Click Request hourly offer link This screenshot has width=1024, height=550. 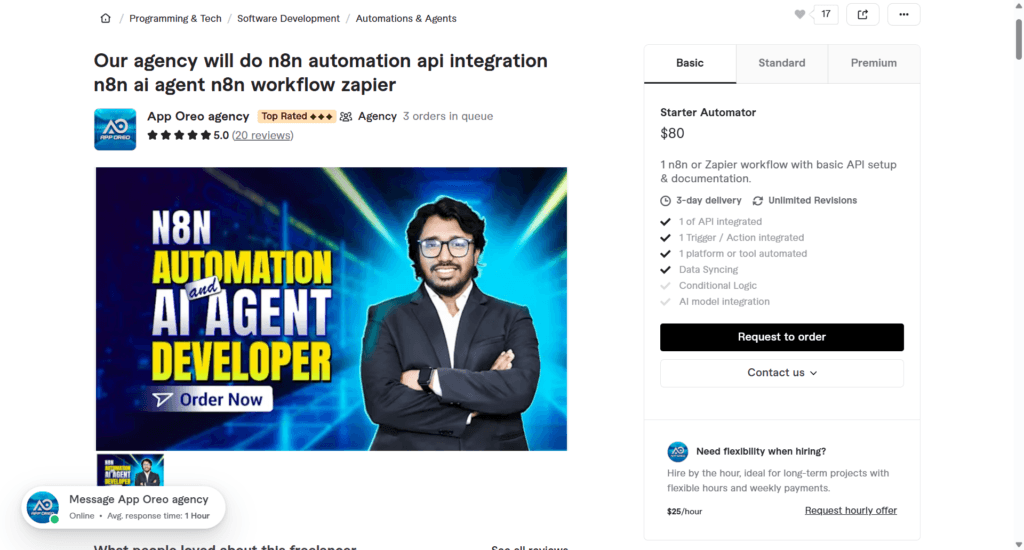pyautogui.click(x=850, y=511)
